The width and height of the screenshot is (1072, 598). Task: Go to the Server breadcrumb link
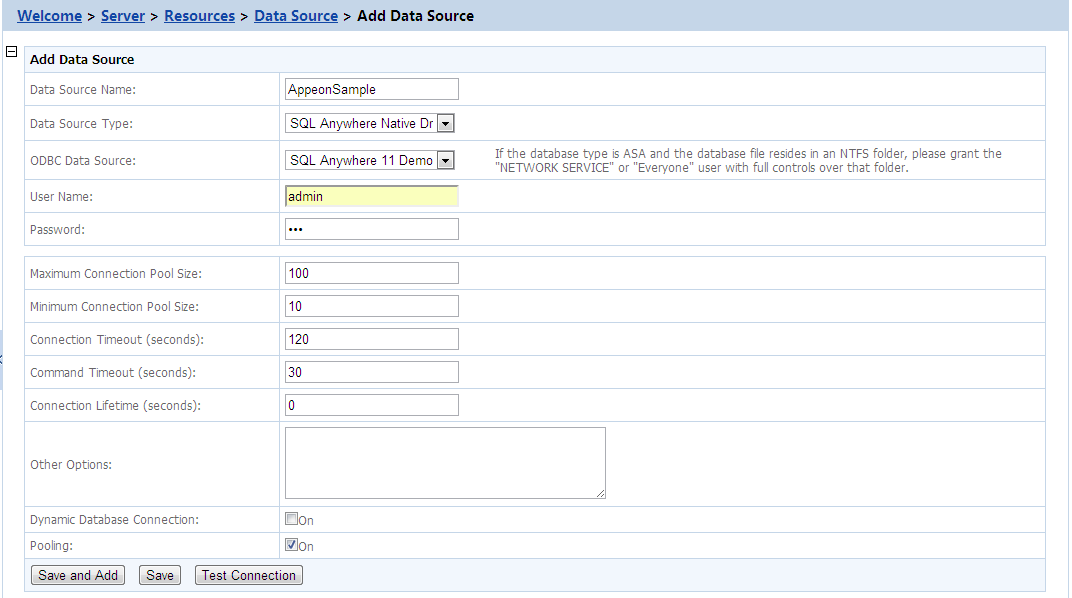(x=123, y=16)
